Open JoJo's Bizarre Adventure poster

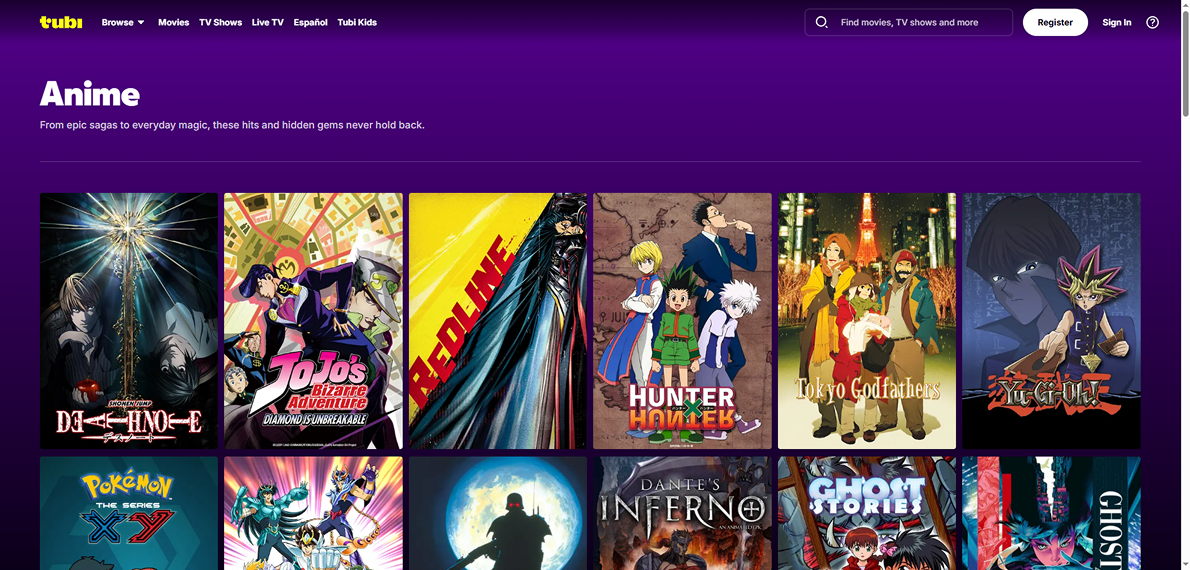pos(313,320)
